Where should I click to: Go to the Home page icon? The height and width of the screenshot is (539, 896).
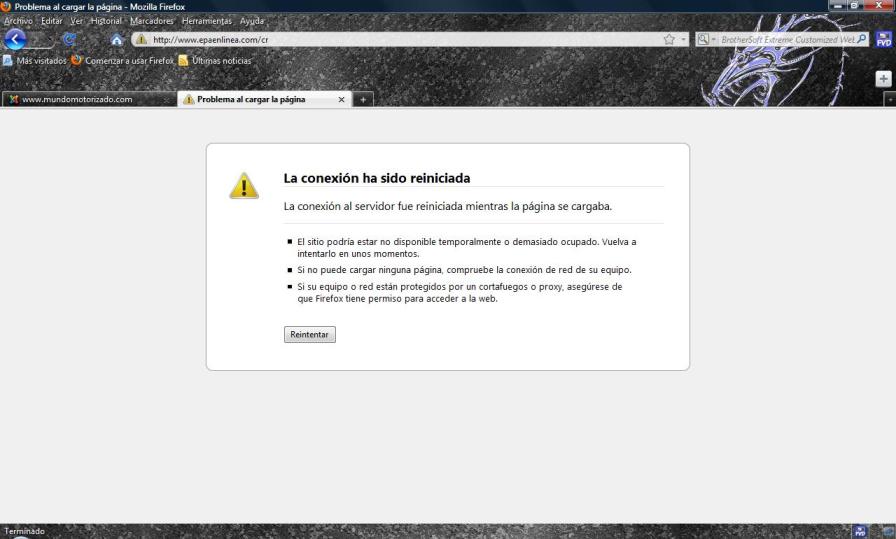pos(117,39)
